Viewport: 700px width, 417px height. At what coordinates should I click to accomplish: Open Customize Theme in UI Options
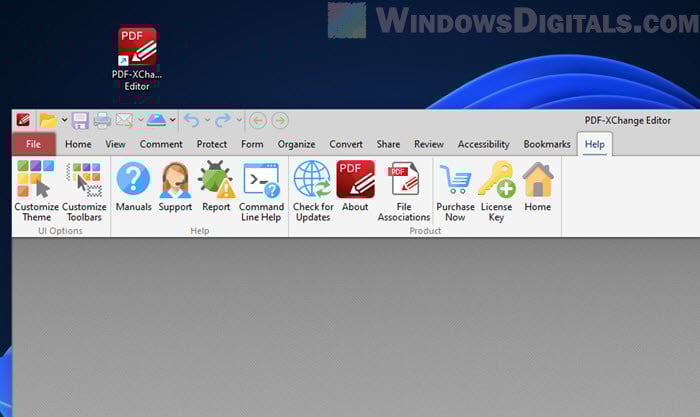(x=37, y=191)
